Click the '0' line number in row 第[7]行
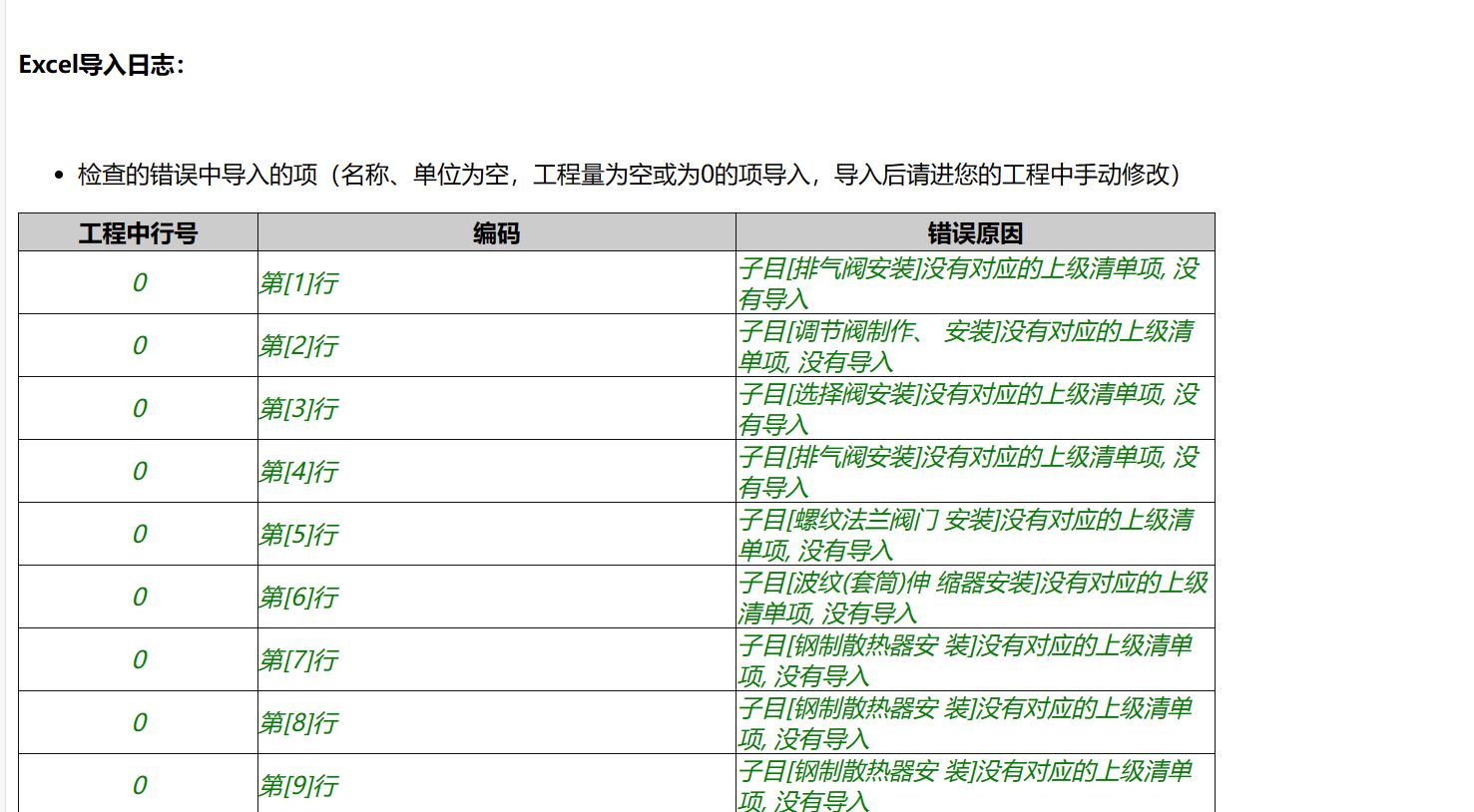Image resolution: width=1474 pixels, height=812 pixels. pyautogui.click(x=140, y=660)
